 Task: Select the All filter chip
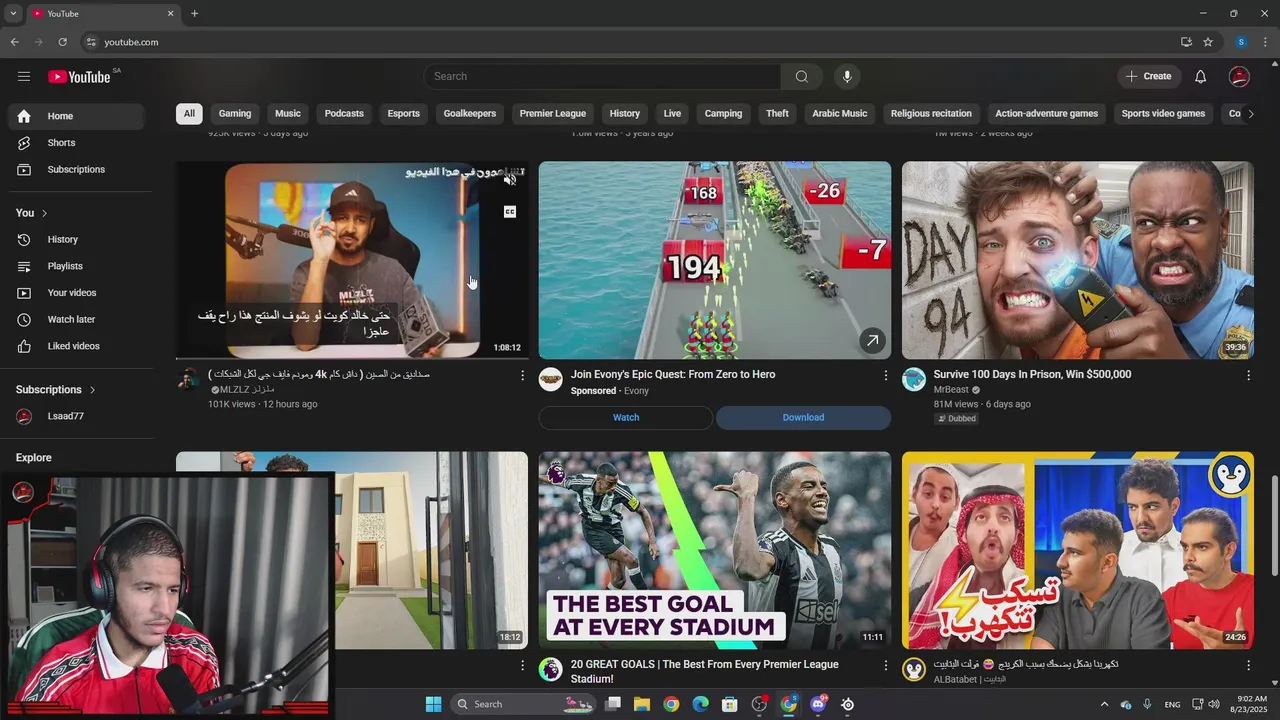point(189,114)
